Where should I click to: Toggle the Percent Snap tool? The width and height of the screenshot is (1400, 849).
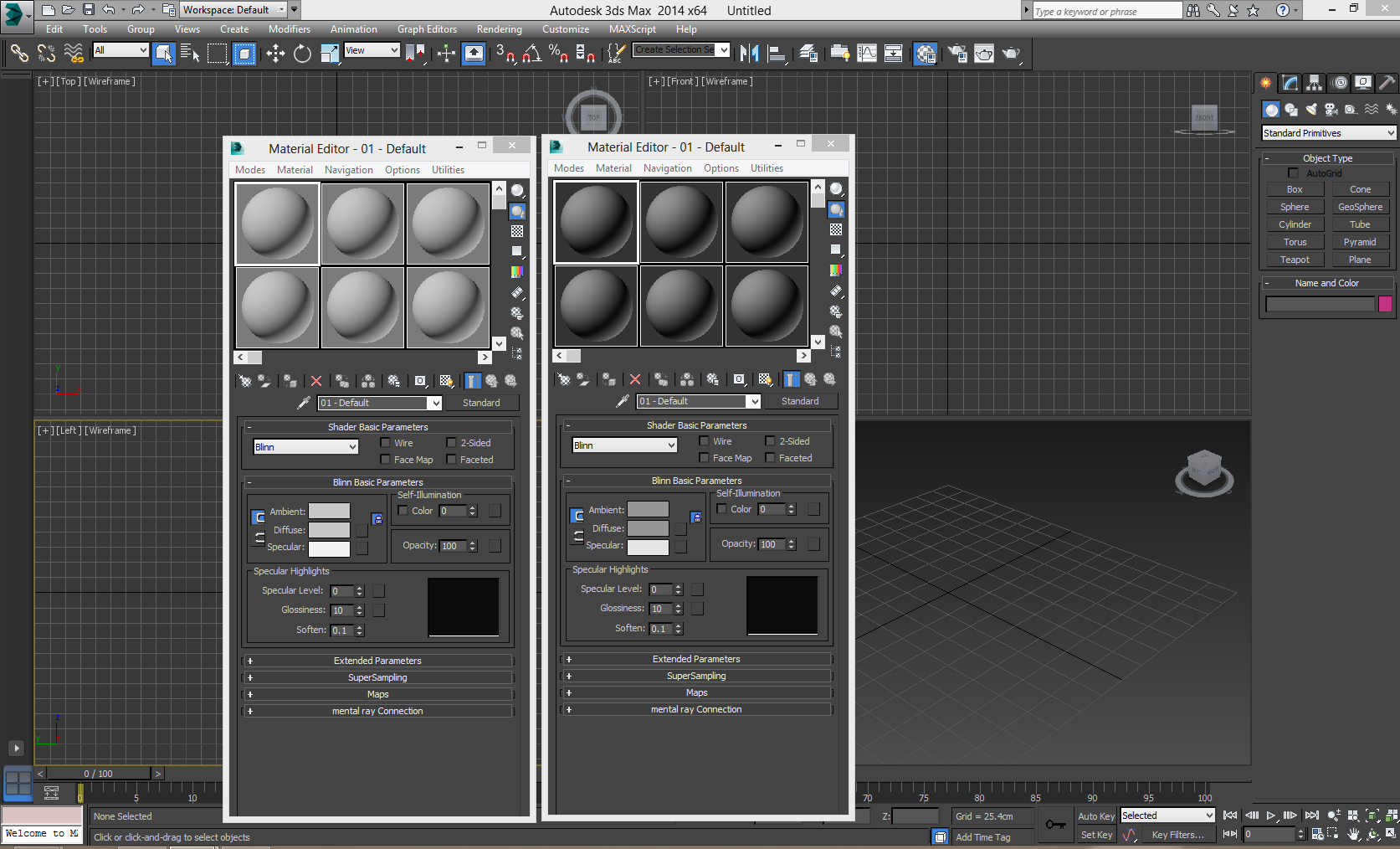tap(558, 54)
